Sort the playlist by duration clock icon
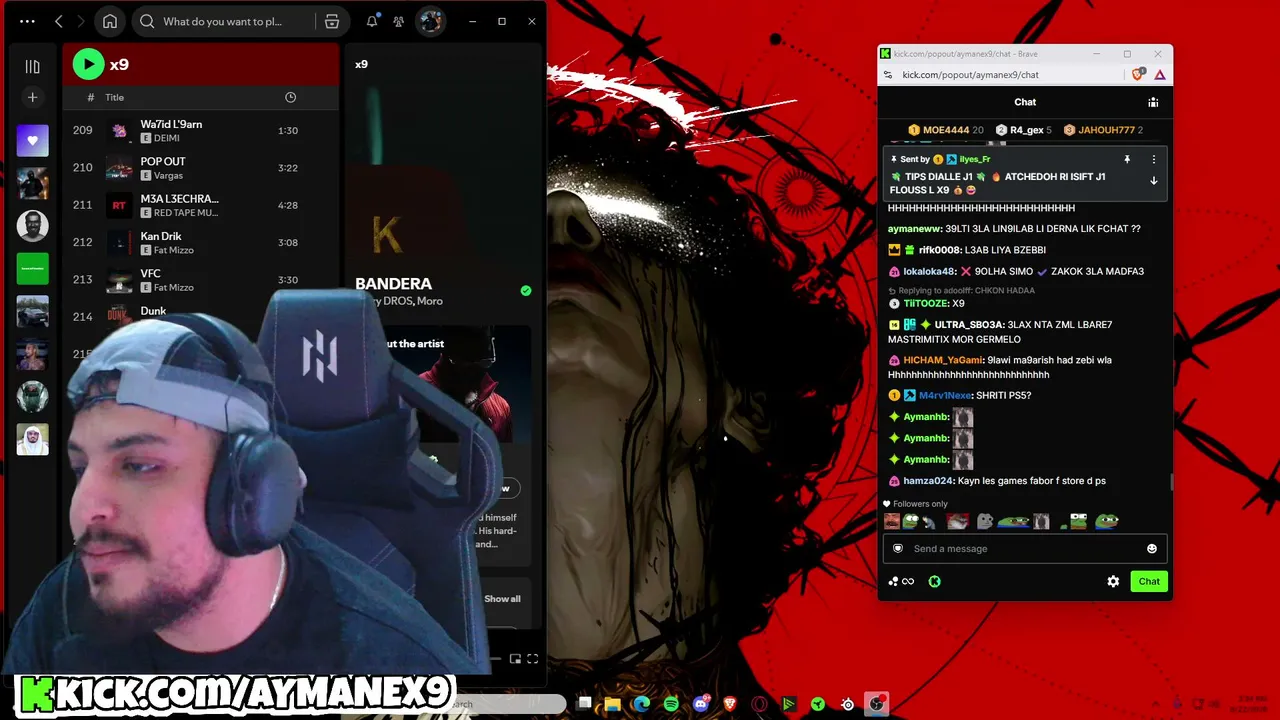Image resolution: width=1280 pixels, height=720 pixels. 290,97
